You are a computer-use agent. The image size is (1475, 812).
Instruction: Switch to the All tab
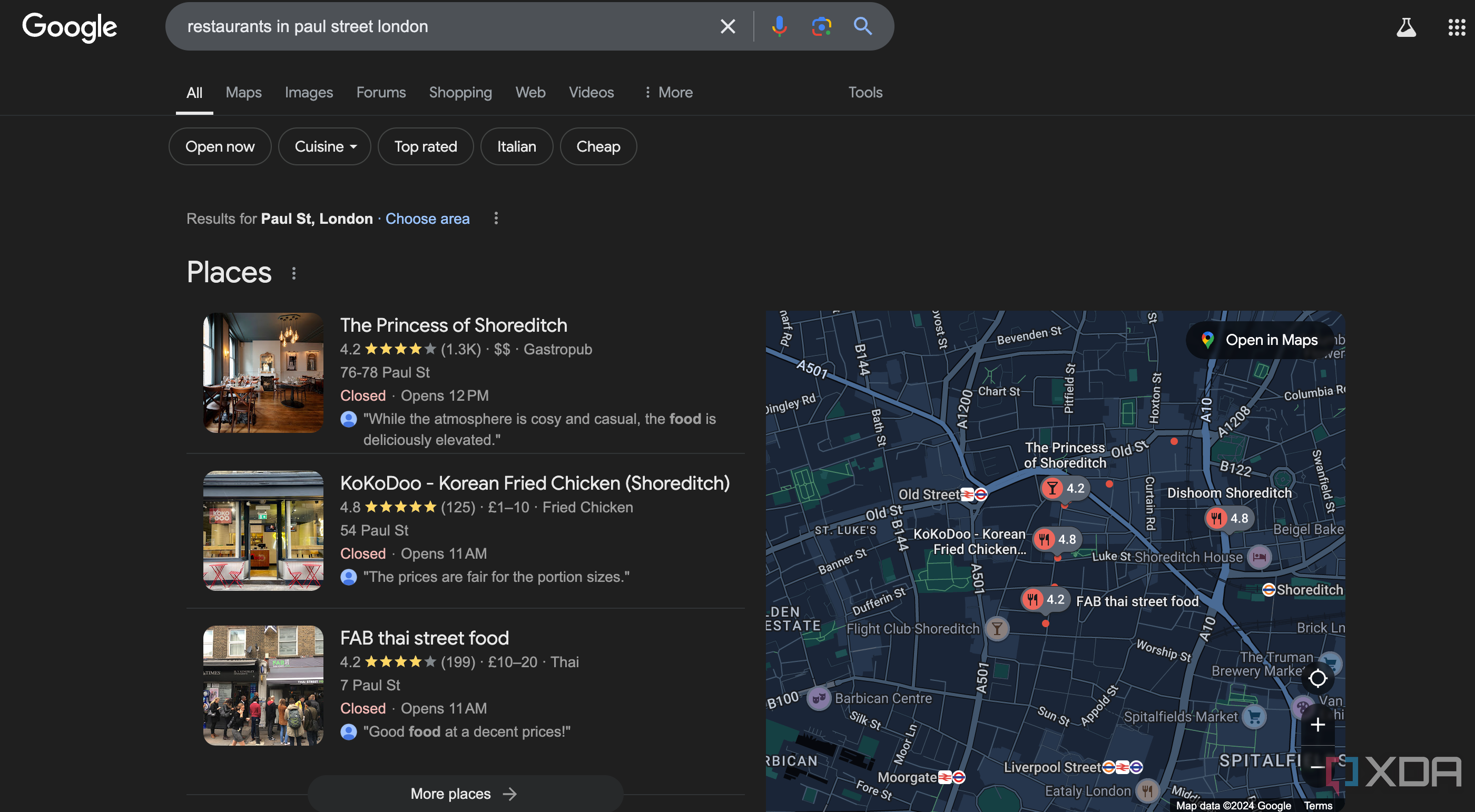click(x=194, y=92)
